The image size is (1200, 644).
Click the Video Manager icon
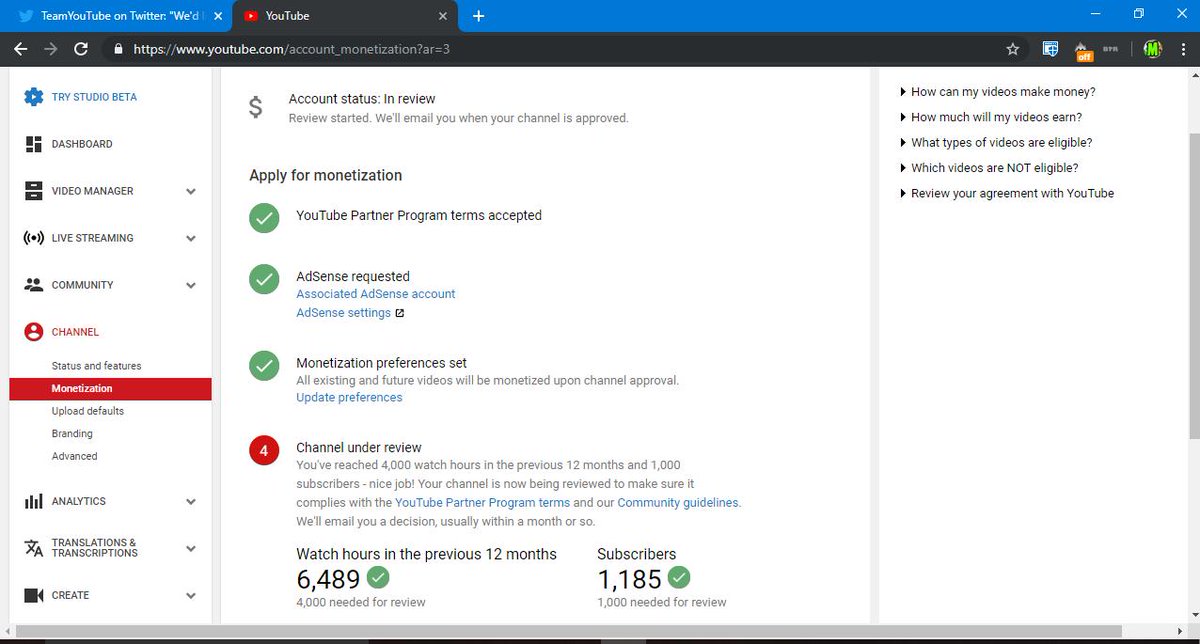tap(33, 191)
